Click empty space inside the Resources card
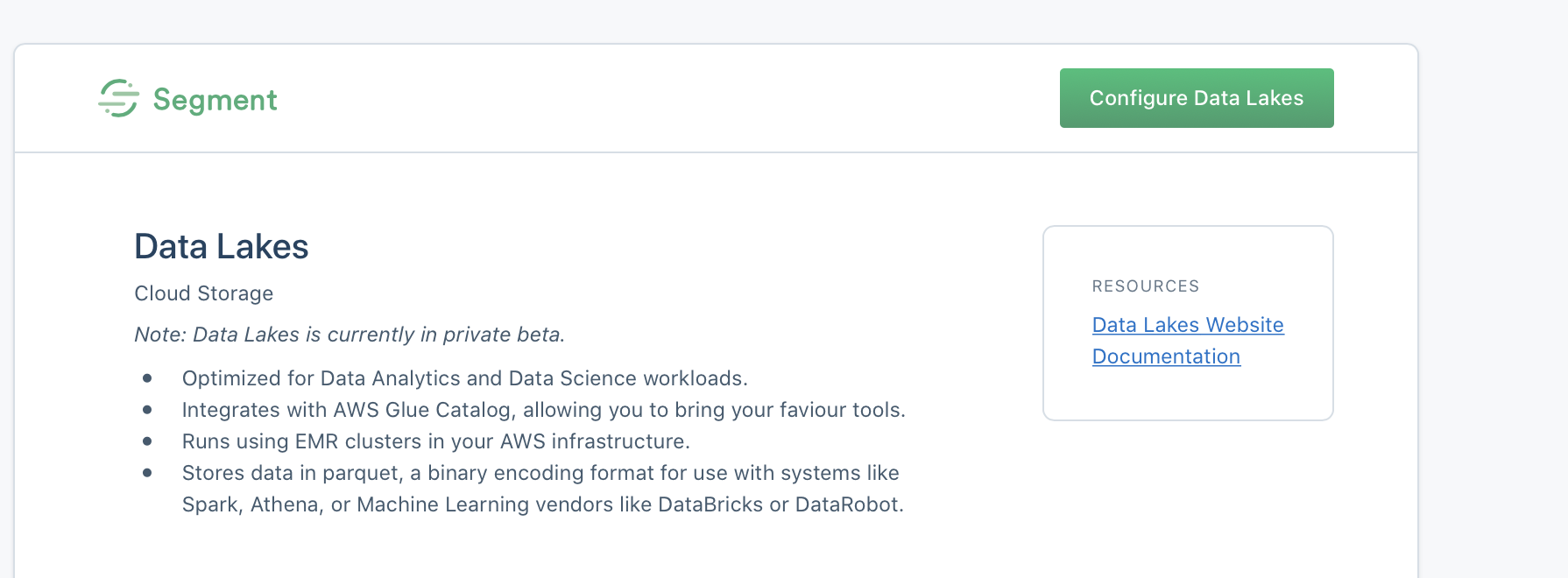Viewport: 1568px width, 578px height. pos(1187,392)
